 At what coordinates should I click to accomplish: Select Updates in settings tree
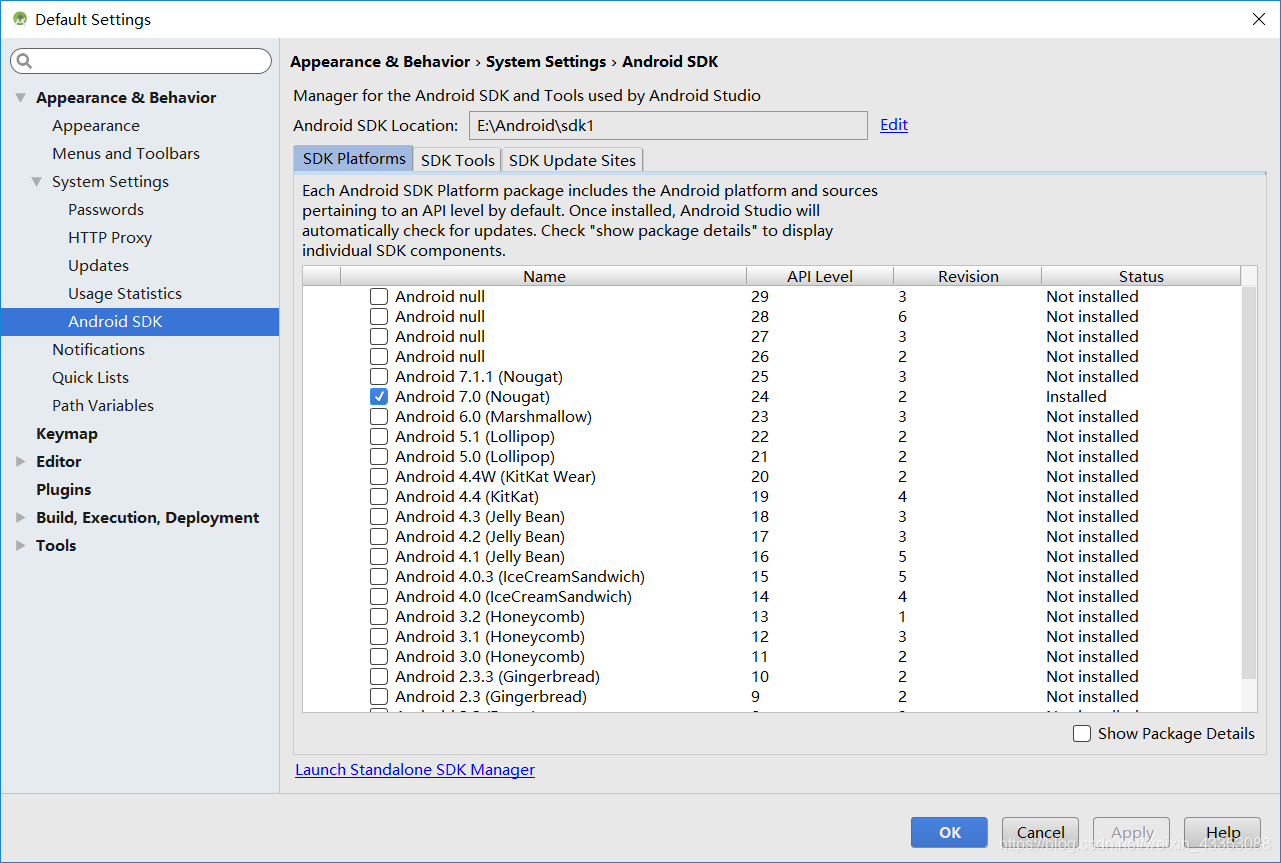tap(98, 266)
